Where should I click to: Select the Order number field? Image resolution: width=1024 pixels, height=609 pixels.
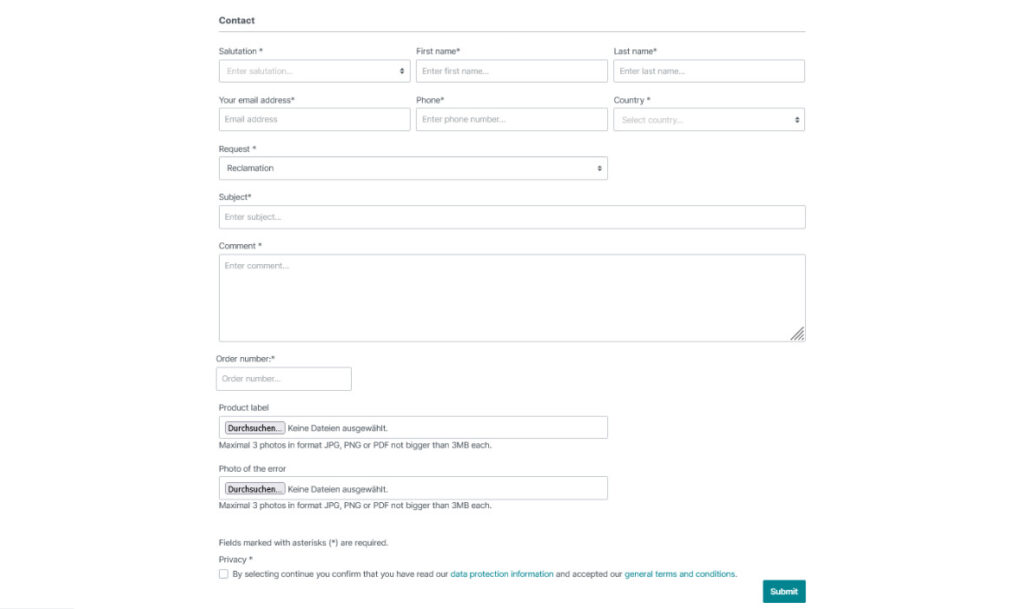point(283,379)
